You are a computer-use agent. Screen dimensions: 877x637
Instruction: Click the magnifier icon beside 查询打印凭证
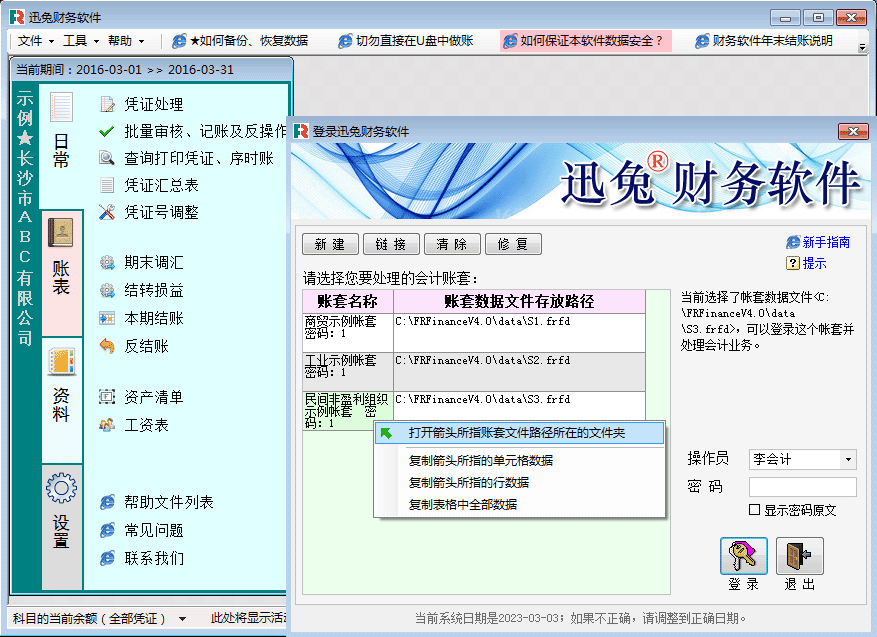click(106, 158)
